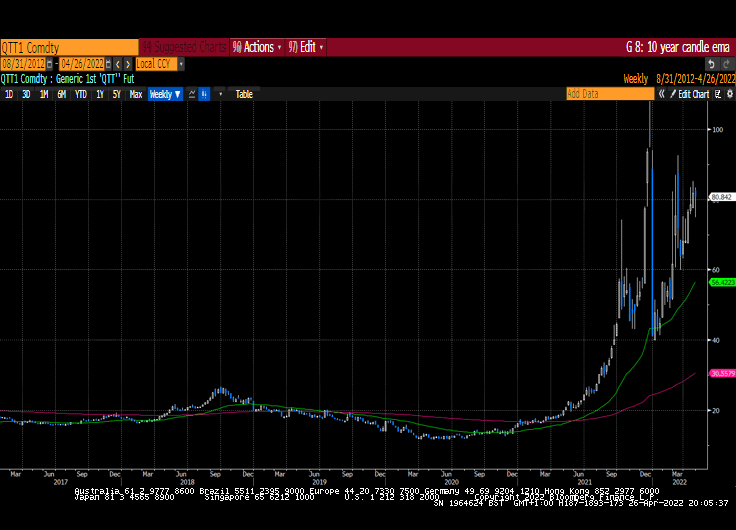
Task: Undo last chart change
Action: tap(712, 64)
